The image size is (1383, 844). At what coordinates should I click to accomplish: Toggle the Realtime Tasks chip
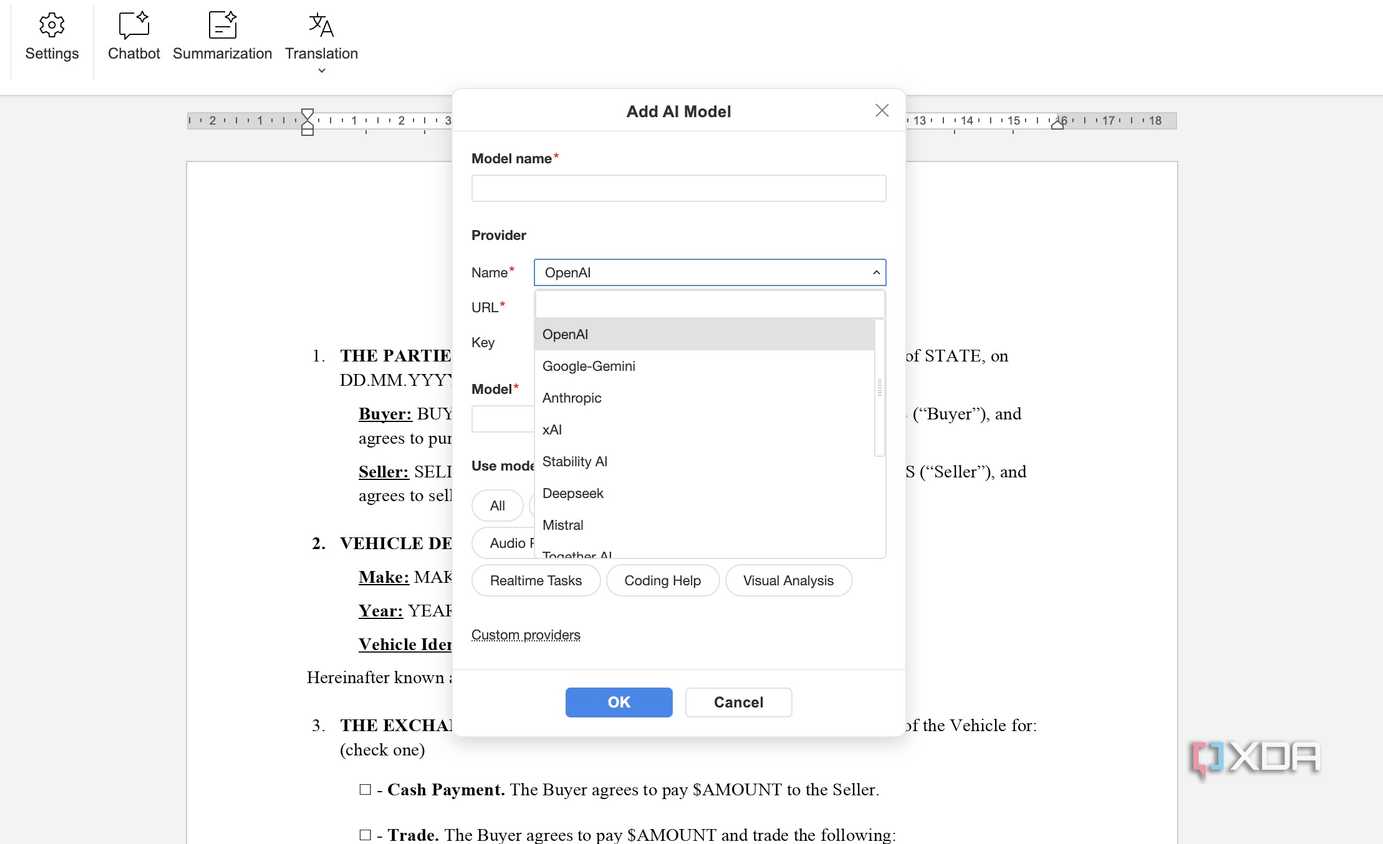point(536,581)
